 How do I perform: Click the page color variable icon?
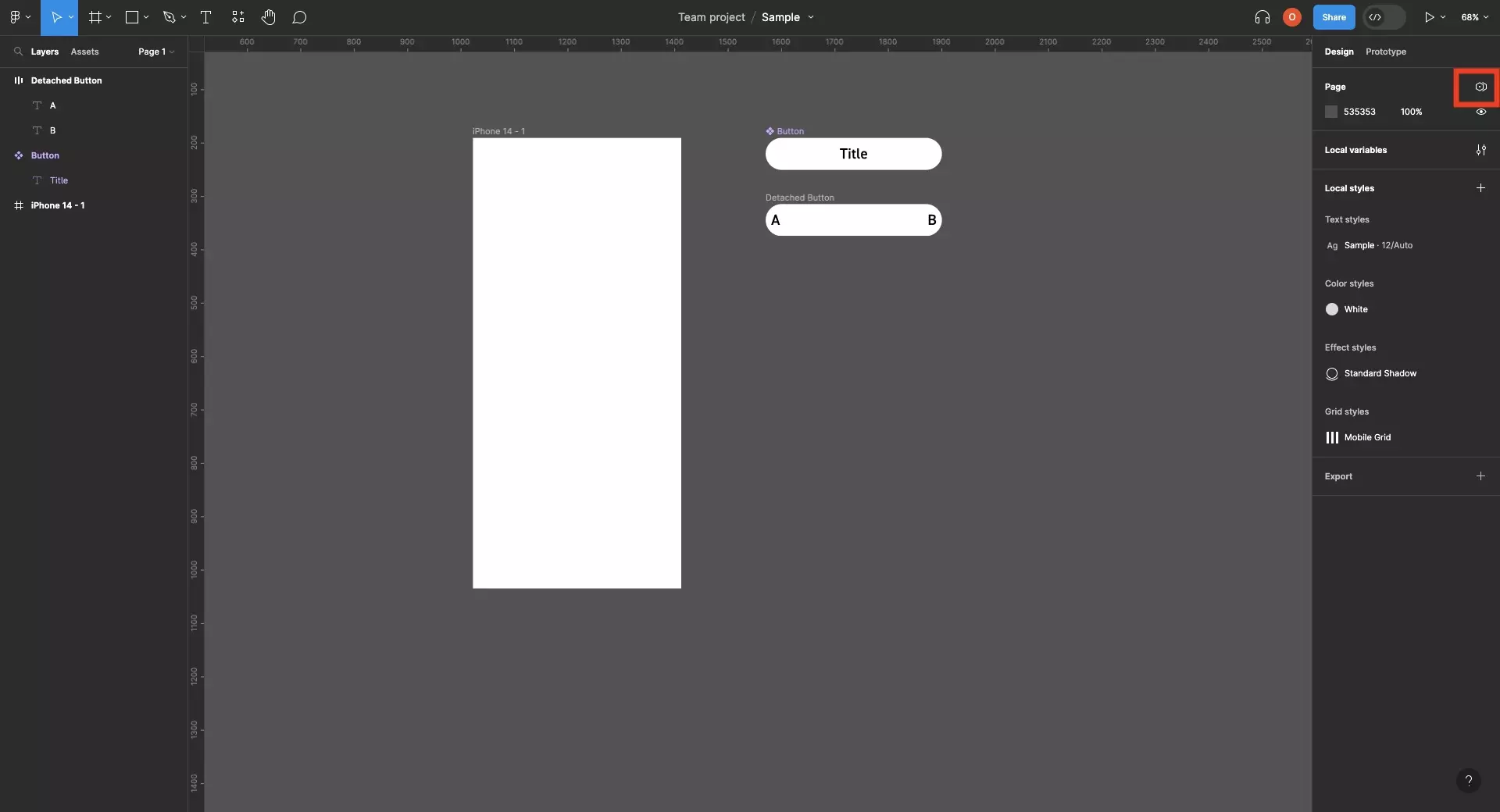pyautogui.click(x=1480, y=87)
